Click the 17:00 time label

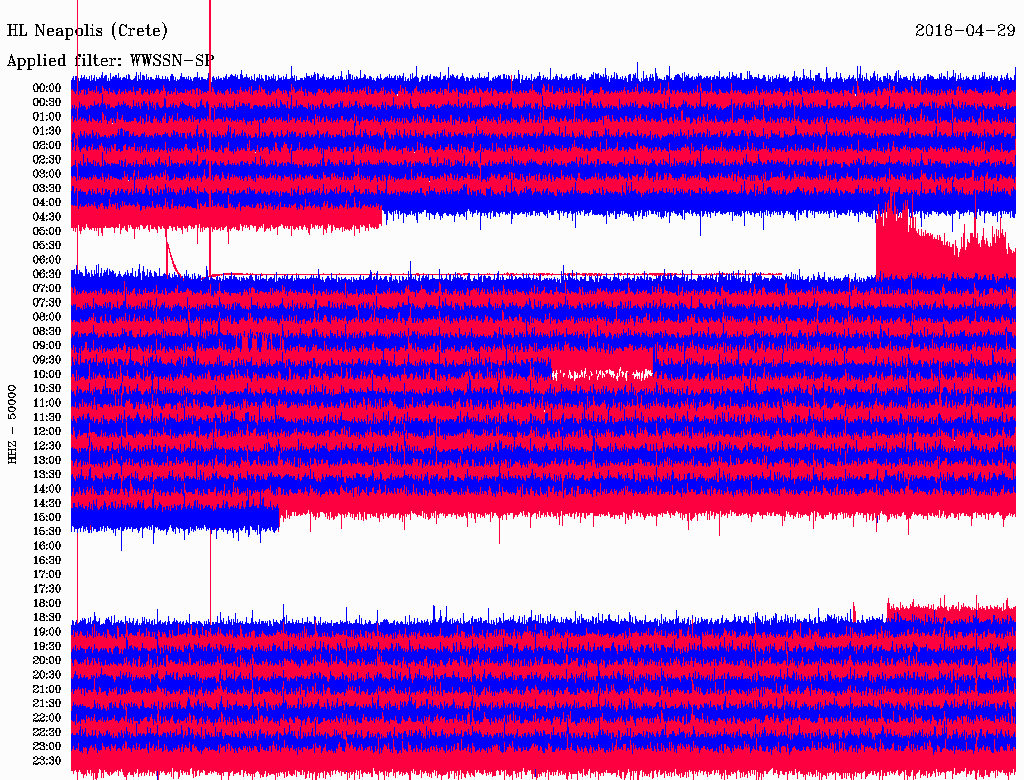[47, 574]
